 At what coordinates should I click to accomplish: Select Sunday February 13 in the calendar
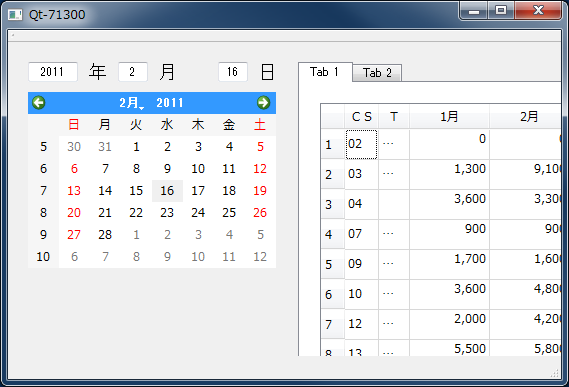[x=74, y=191]
